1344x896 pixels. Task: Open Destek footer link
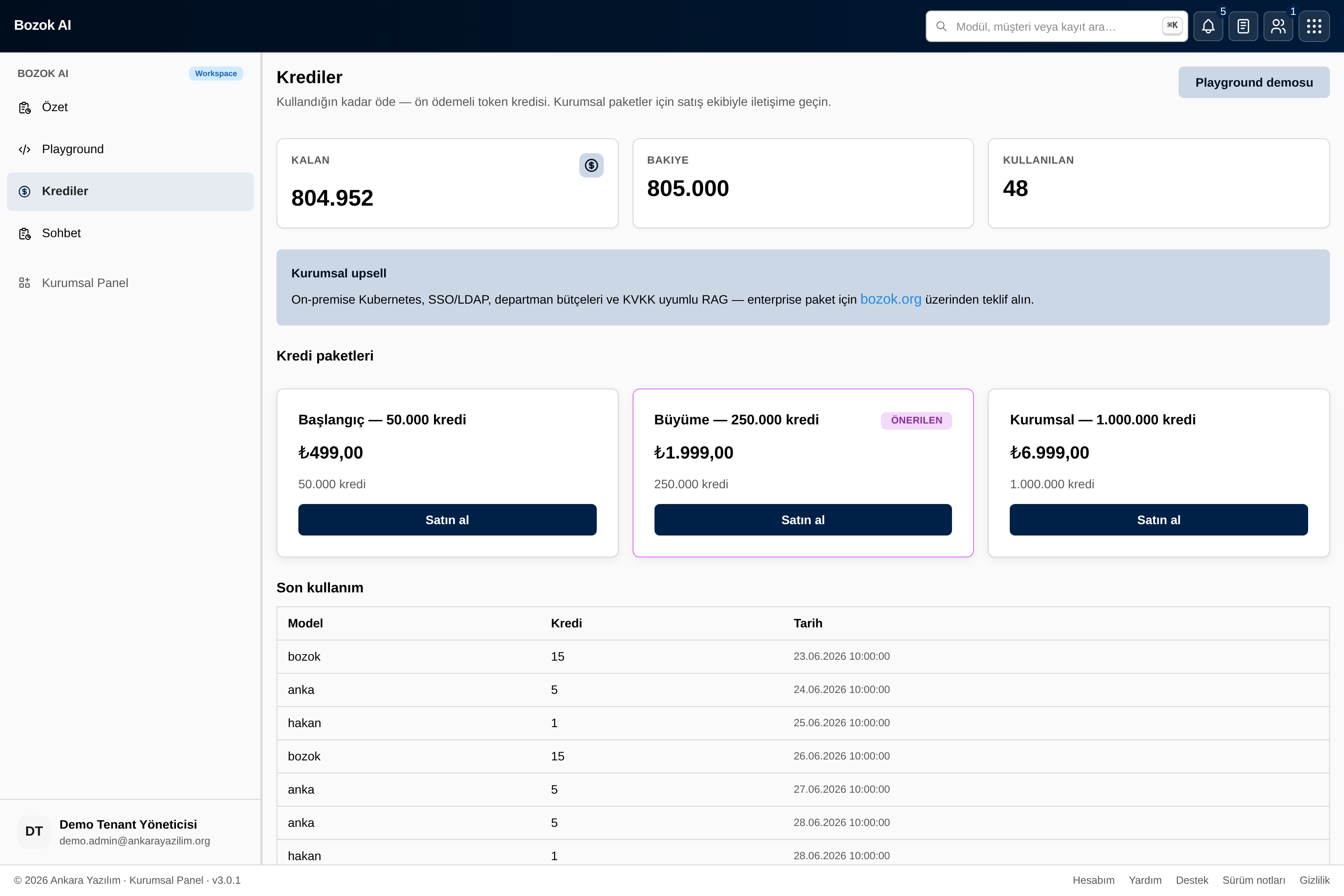[x=1192, y=881]
